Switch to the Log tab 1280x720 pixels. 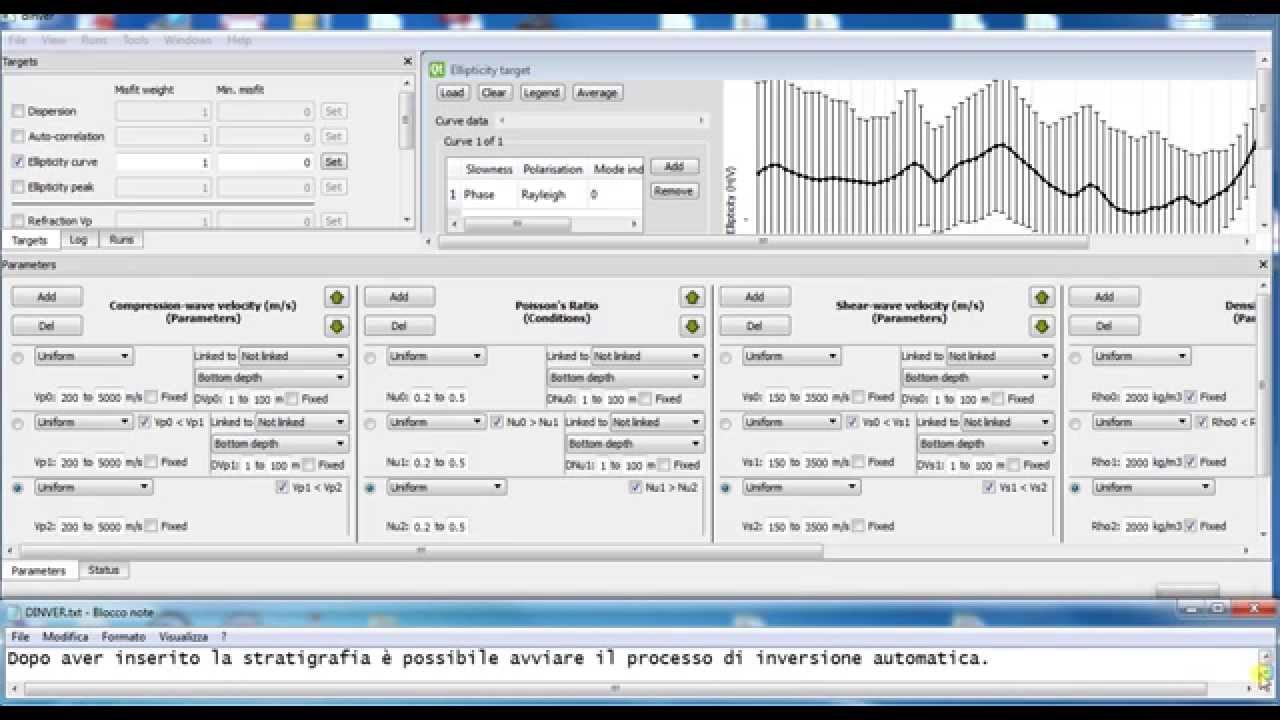pyautogui.click(x=78, y=240)
